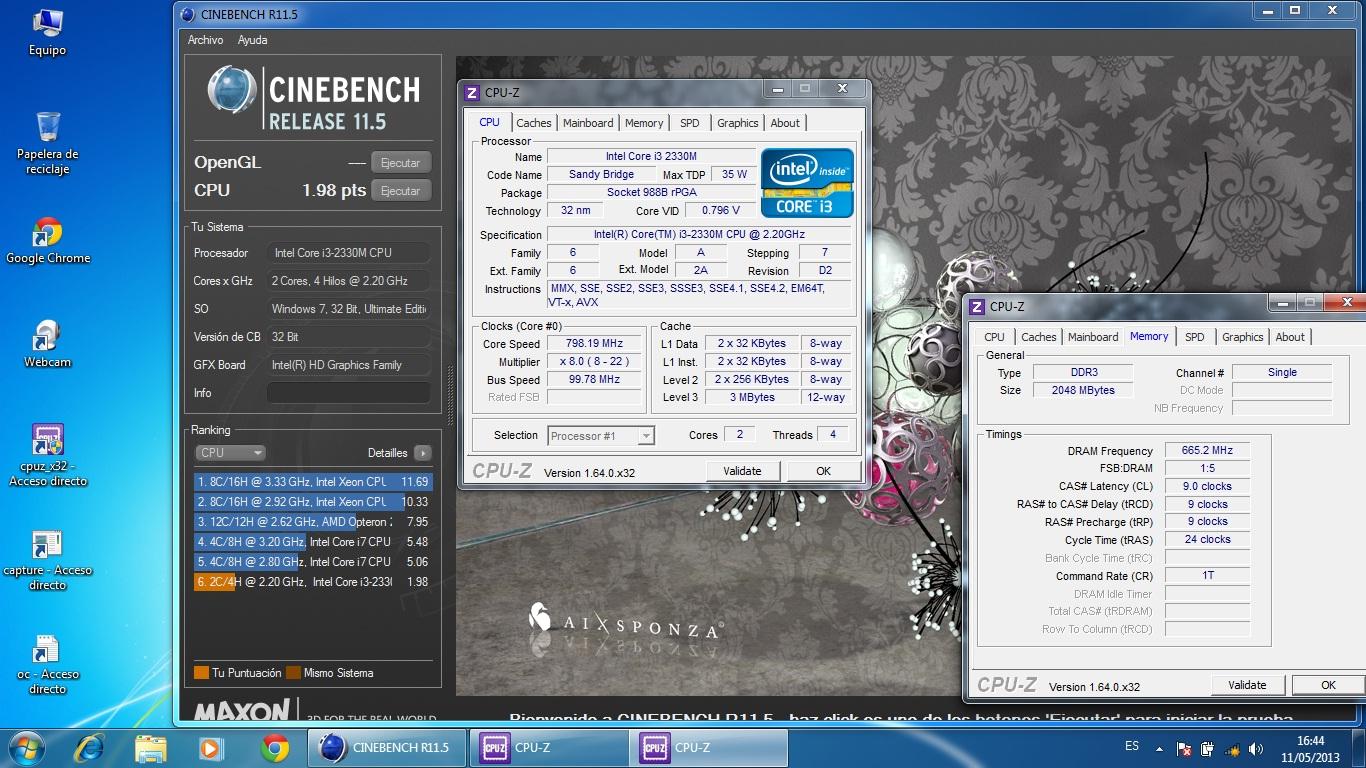The image size is (1366, 768).
Task: Run the CPU test with Ejecutar
Action: click(401, 190)
